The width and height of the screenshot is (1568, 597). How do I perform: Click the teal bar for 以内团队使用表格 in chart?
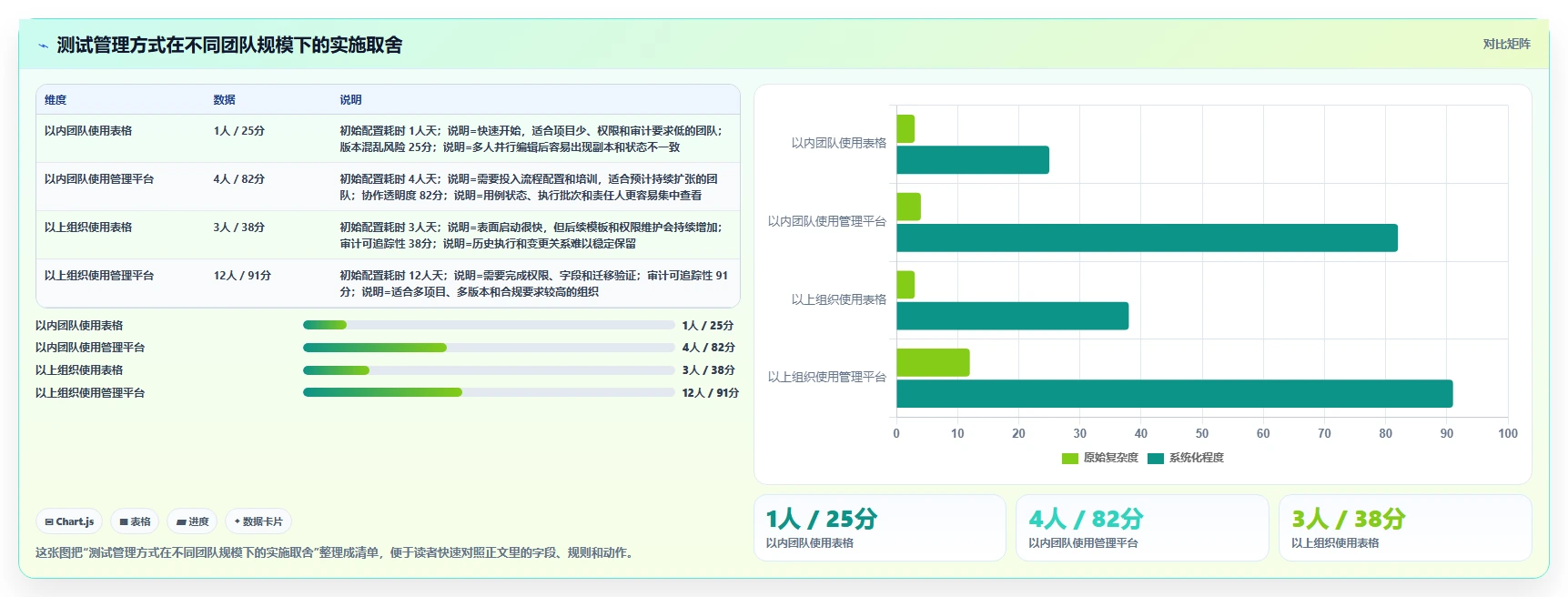[x=973, y=160]
